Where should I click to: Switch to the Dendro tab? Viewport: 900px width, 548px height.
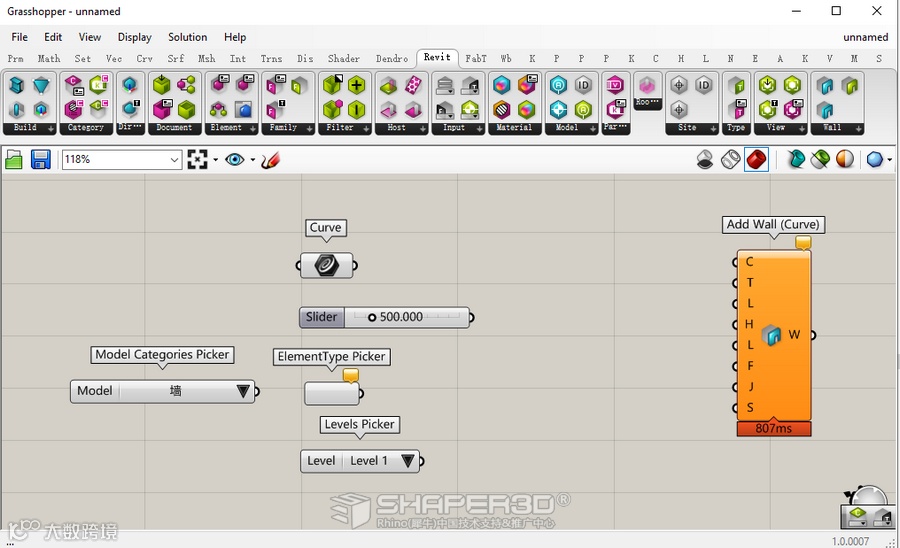[x=392, y=59]
